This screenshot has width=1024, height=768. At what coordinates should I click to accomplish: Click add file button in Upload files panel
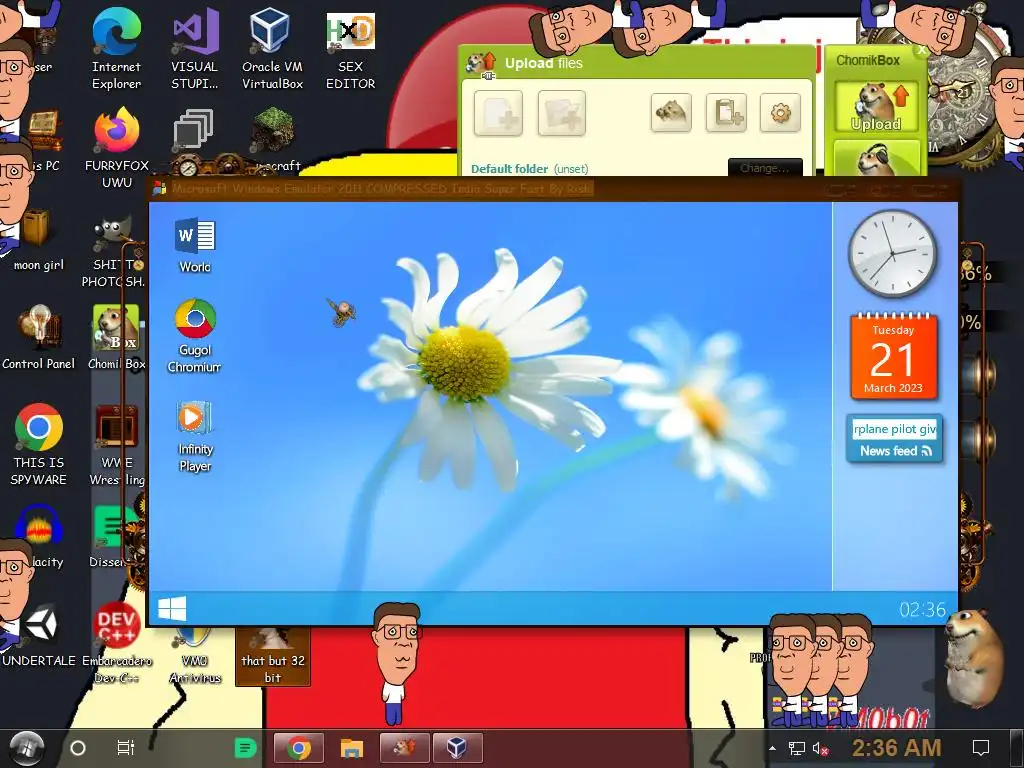point(498,114)
